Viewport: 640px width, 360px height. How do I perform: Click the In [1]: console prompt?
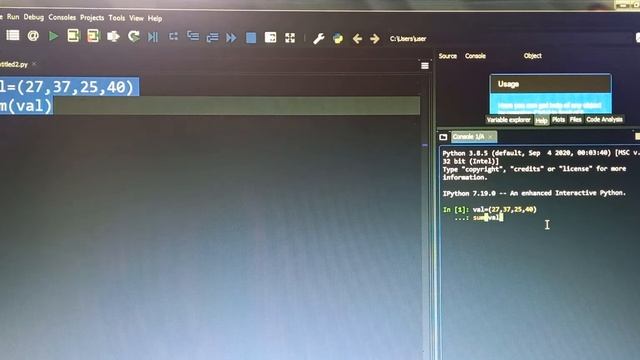point(456,209)
